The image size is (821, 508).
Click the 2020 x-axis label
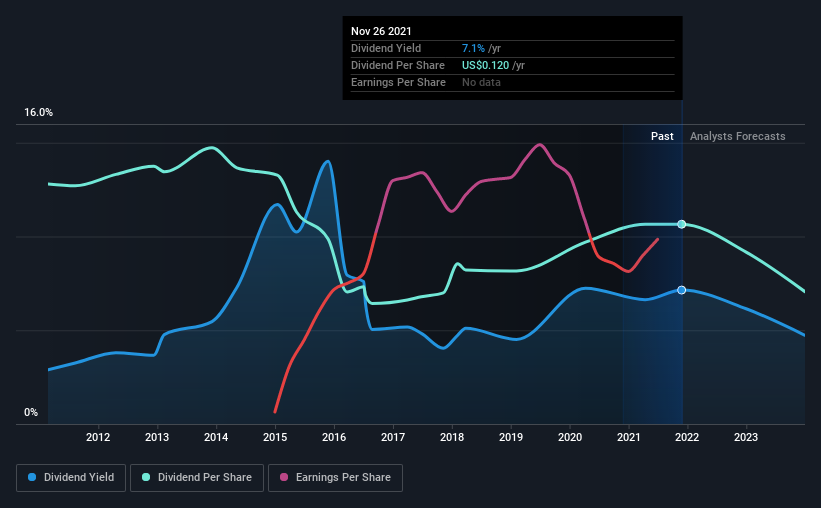570,437
